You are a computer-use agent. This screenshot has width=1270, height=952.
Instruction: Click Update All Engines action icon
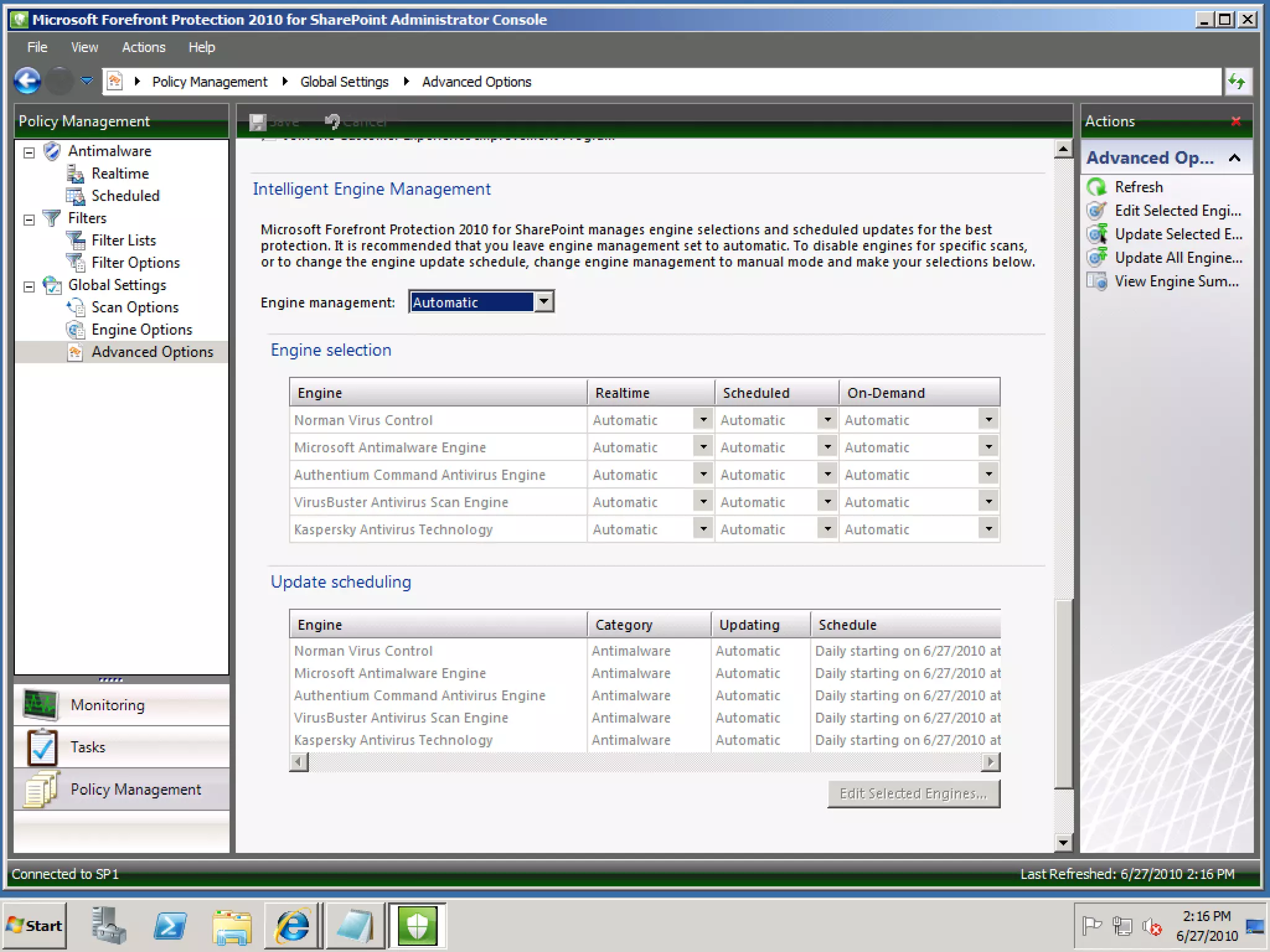(x=1097, y=258)
